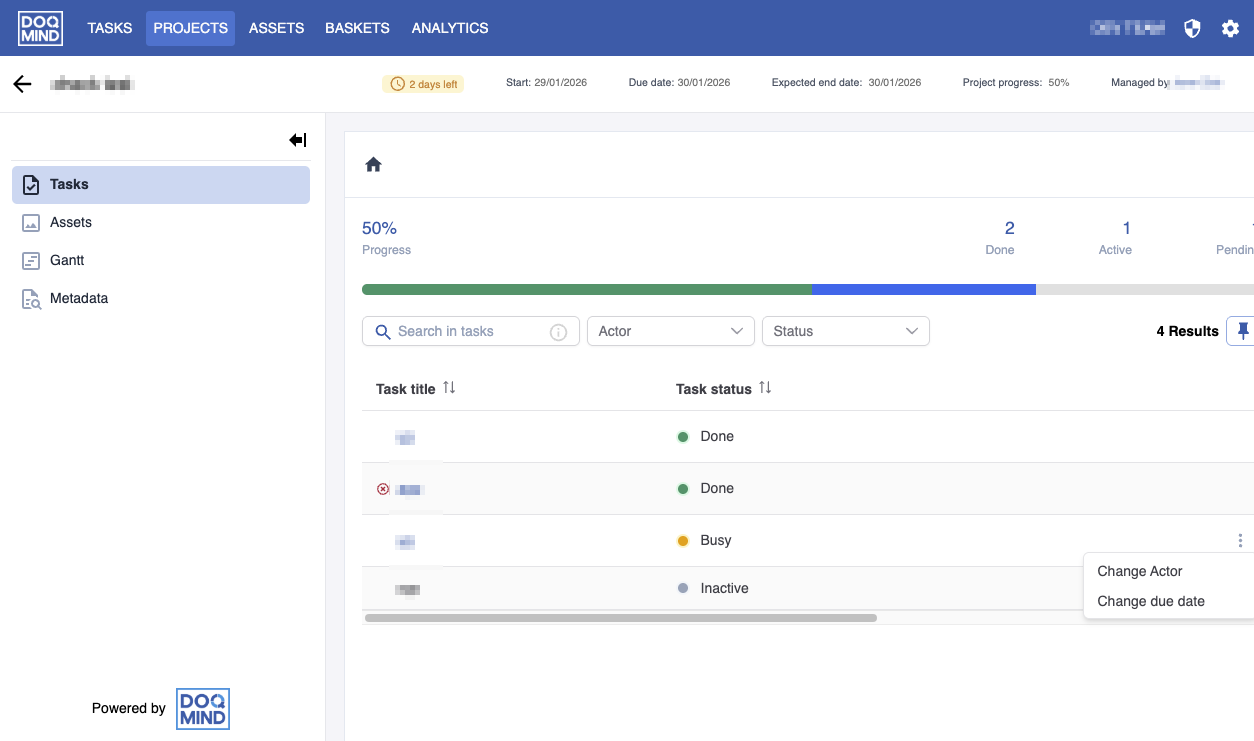Select Change Actor from context menu
1254x741 pixels.
1139,571
